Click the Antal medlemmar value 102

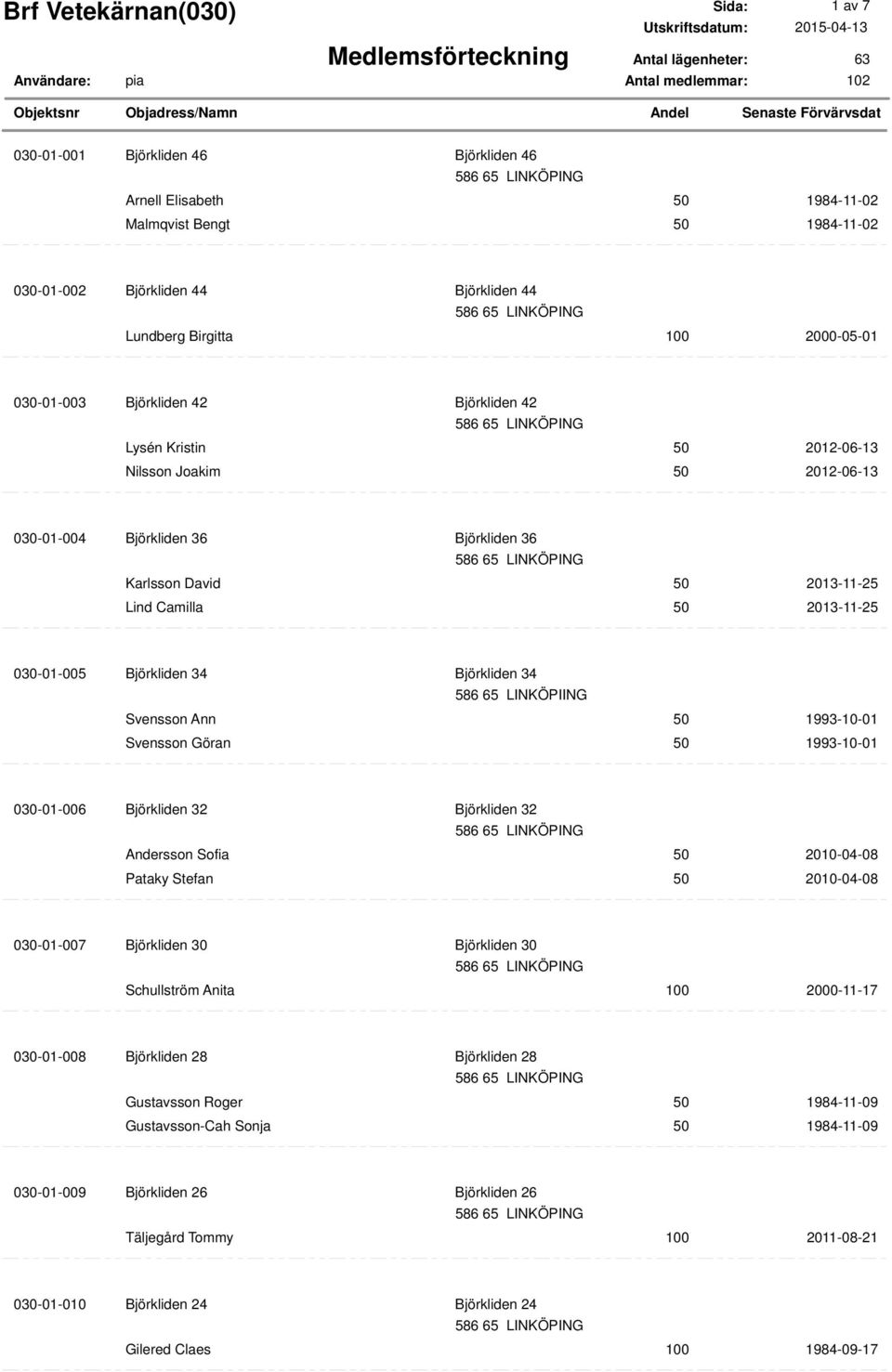(858, 81)
